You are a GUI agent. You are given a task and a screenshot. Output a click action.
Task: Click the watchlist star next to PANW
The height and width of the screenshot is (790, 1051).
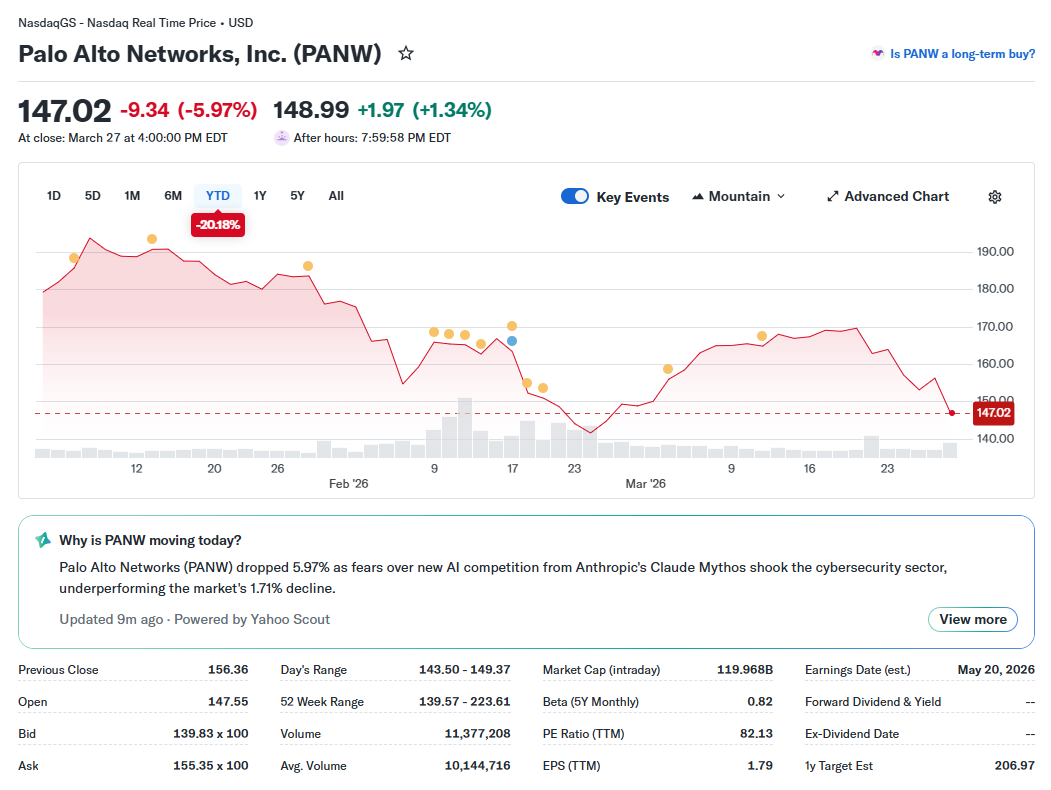pos(406,53)
